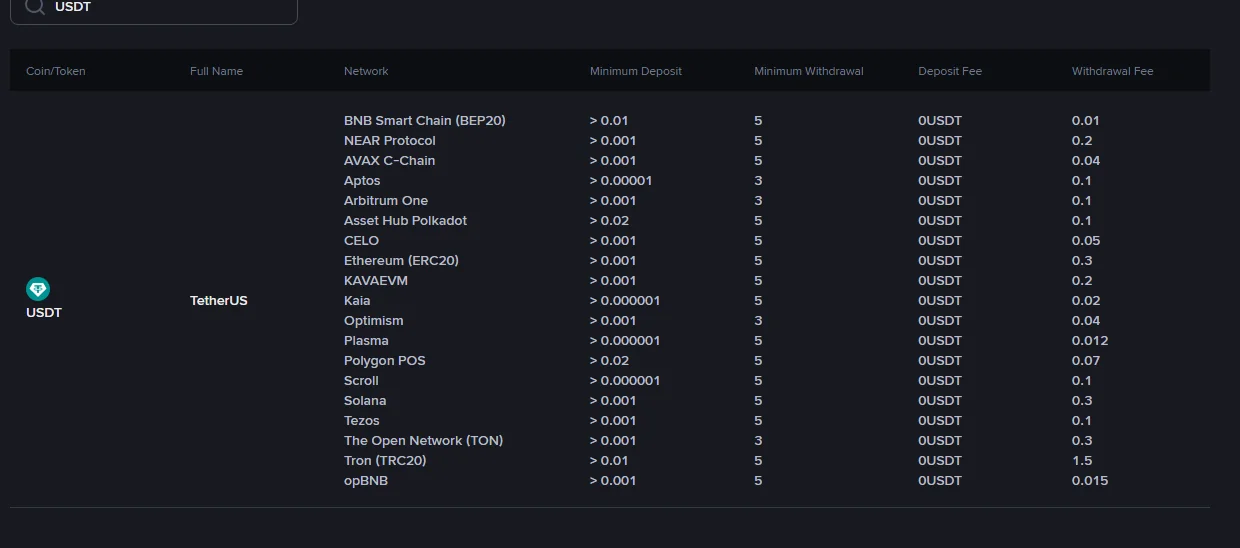Viewport: 1240px width, 548px height.
Task: Click Optimism minimum withdrawal value 3
Action: (x=758, y=320)
